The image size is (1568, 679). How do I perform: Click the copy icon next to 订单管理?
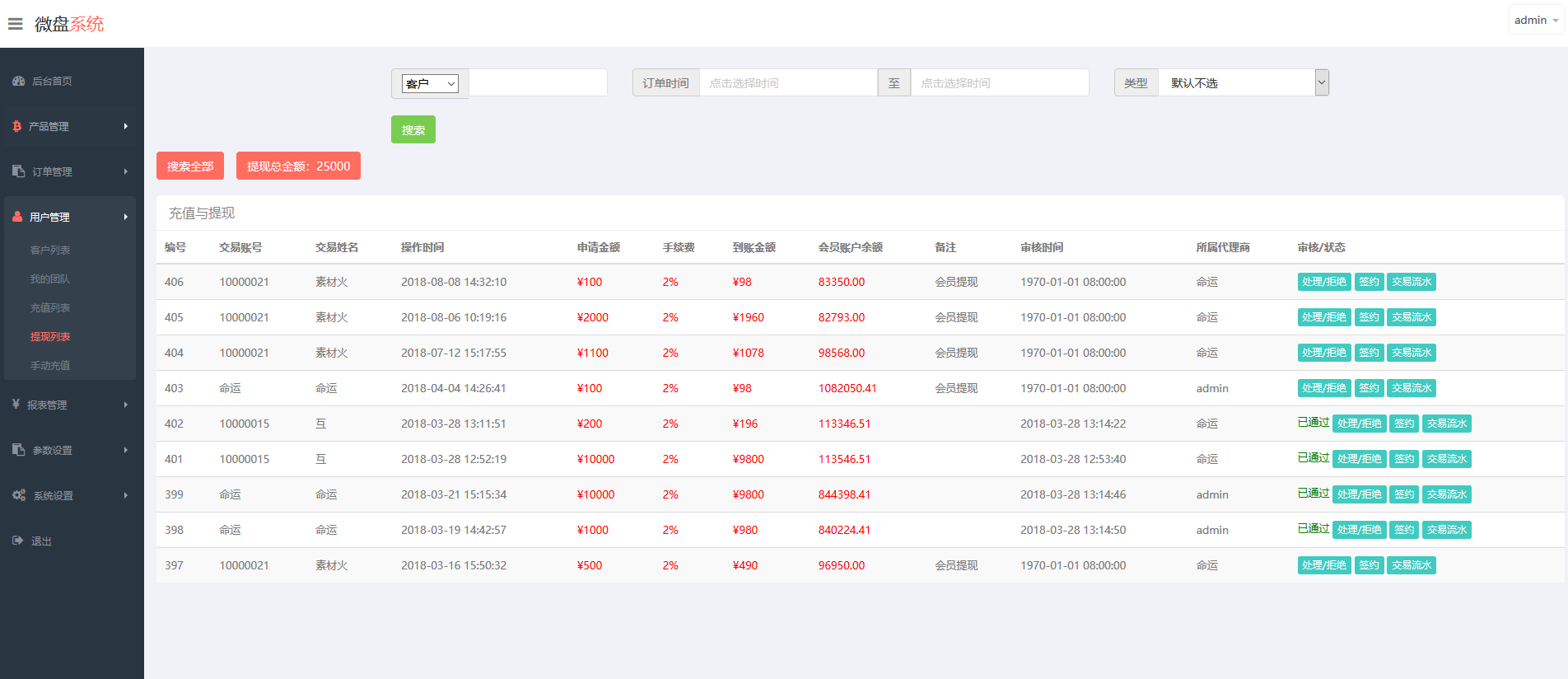click(x=18, y=171)
